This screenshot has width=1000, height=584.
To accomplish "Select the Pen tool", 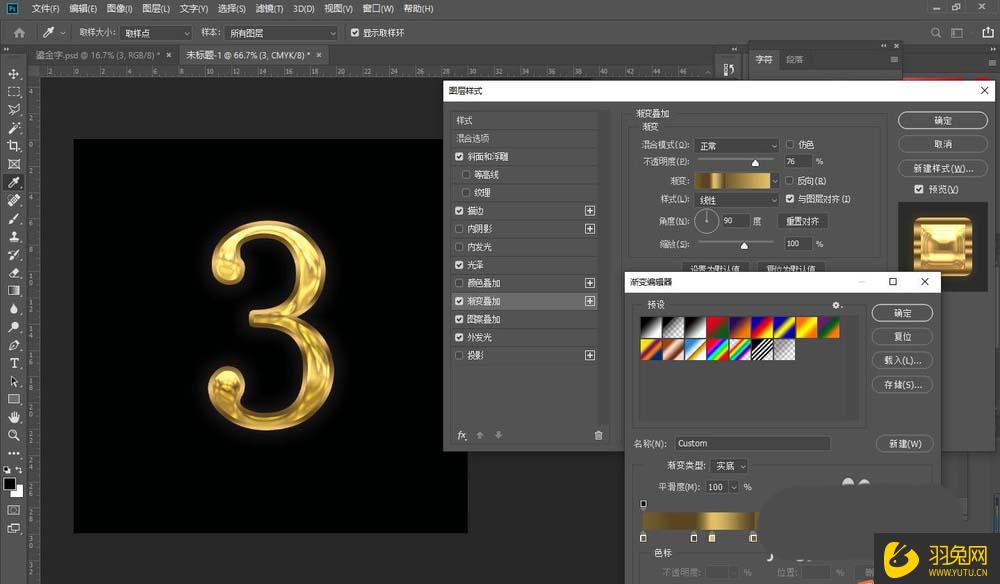I will [13, 346].
